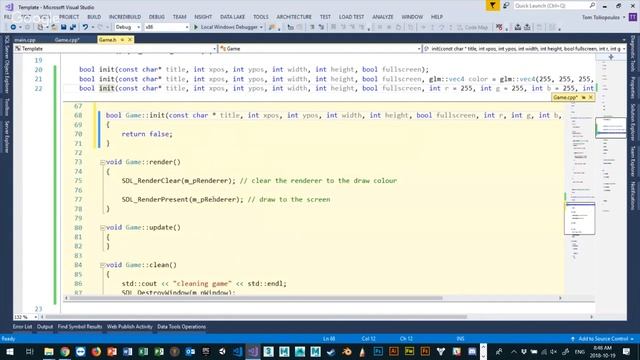Open the init member function dropdown

click(x=524, y=49)
